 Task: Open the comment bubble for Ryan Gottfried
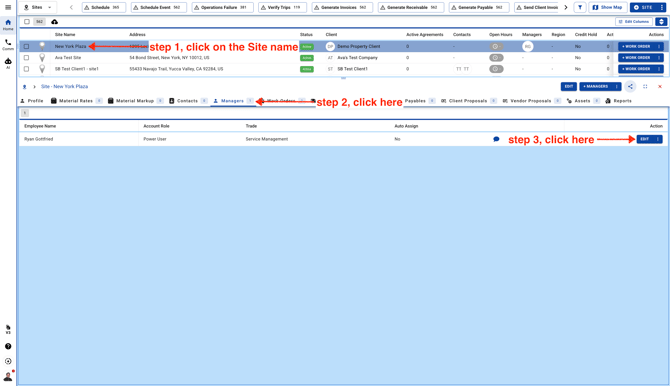(x=496, y=139)
